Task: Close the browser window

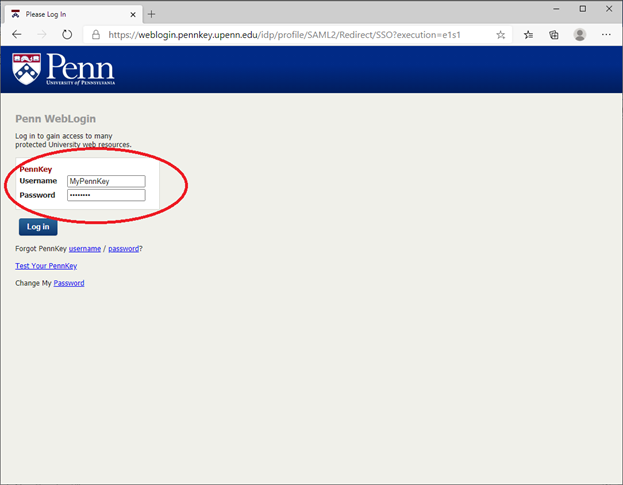Action: [x=609, y=9]
